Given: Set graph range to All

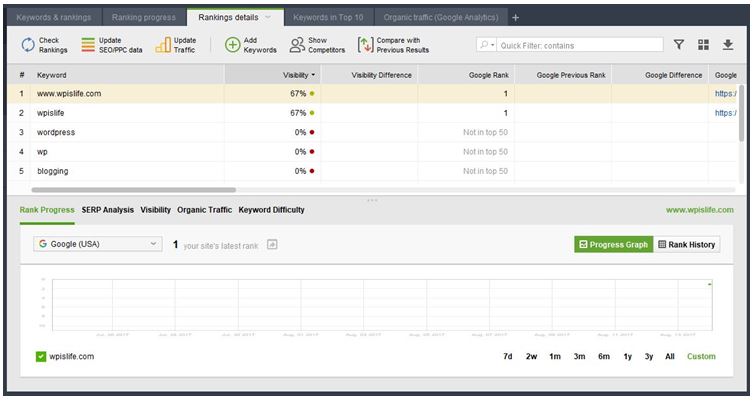Looking at the screenshot, I should (670, 356).
